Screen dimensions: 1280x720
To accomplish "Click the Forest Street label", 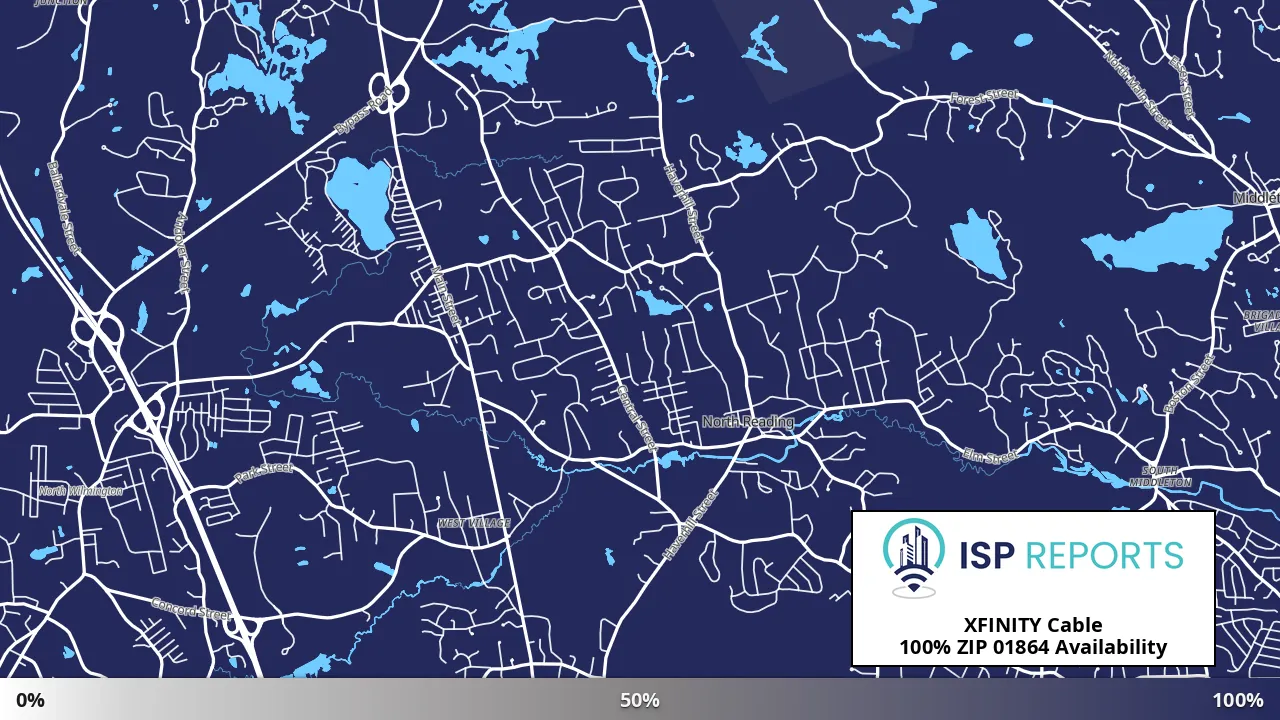I will 984,97.
